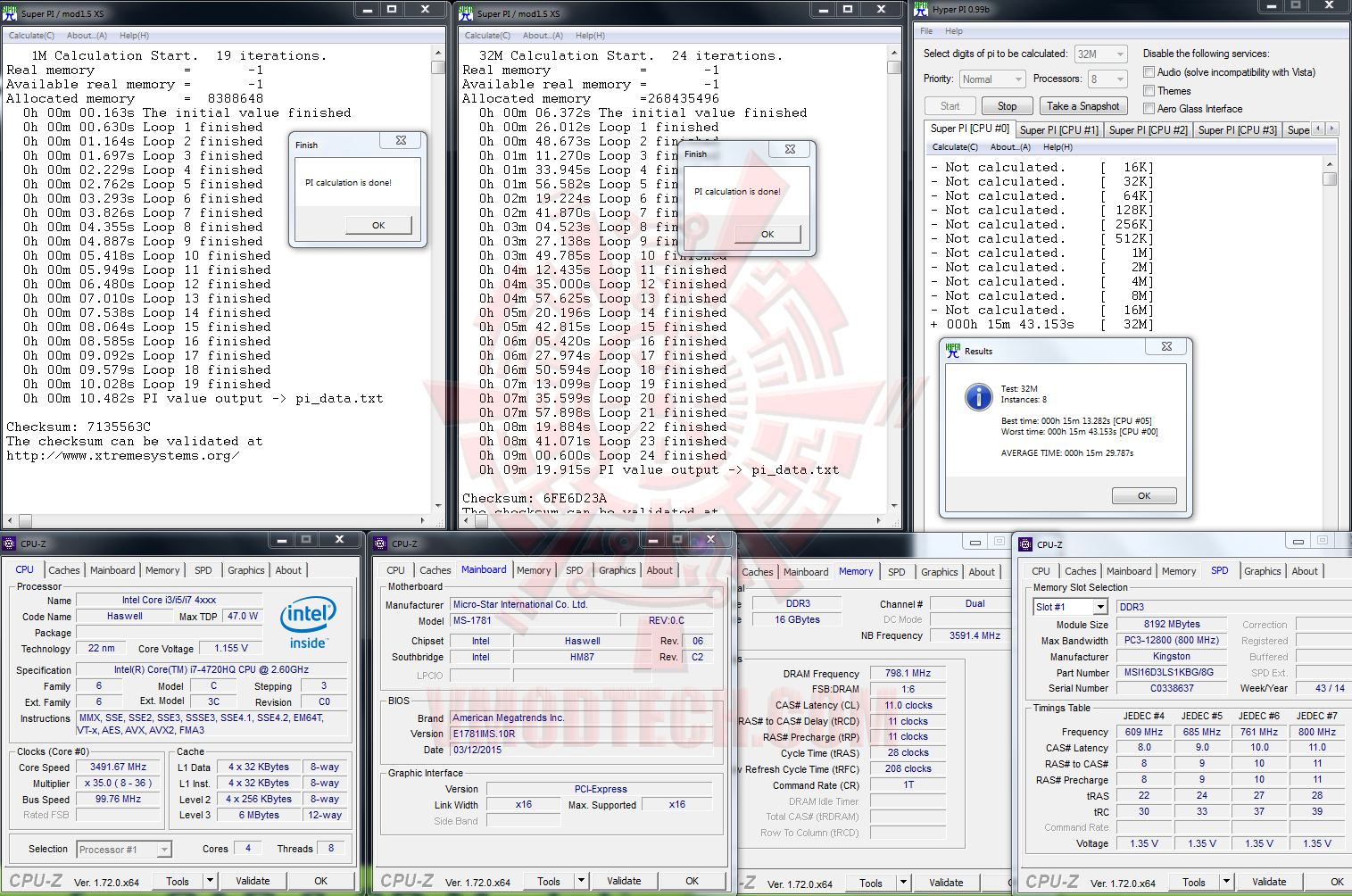The width and height of the screenshot is (1352, 896).
Task: Expand the Tools arrow in the CPU-Z Motherboard window
Action: 582,881
